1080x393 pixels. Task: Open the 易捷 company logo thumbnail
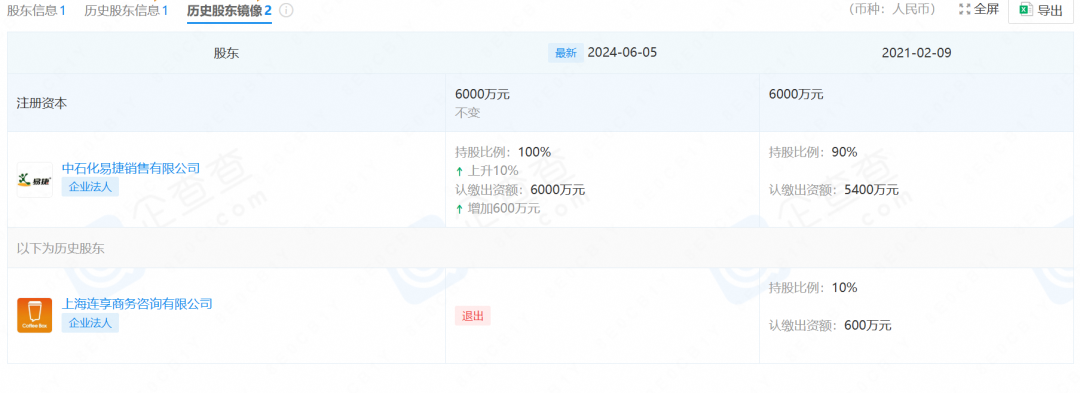point(34,180)
